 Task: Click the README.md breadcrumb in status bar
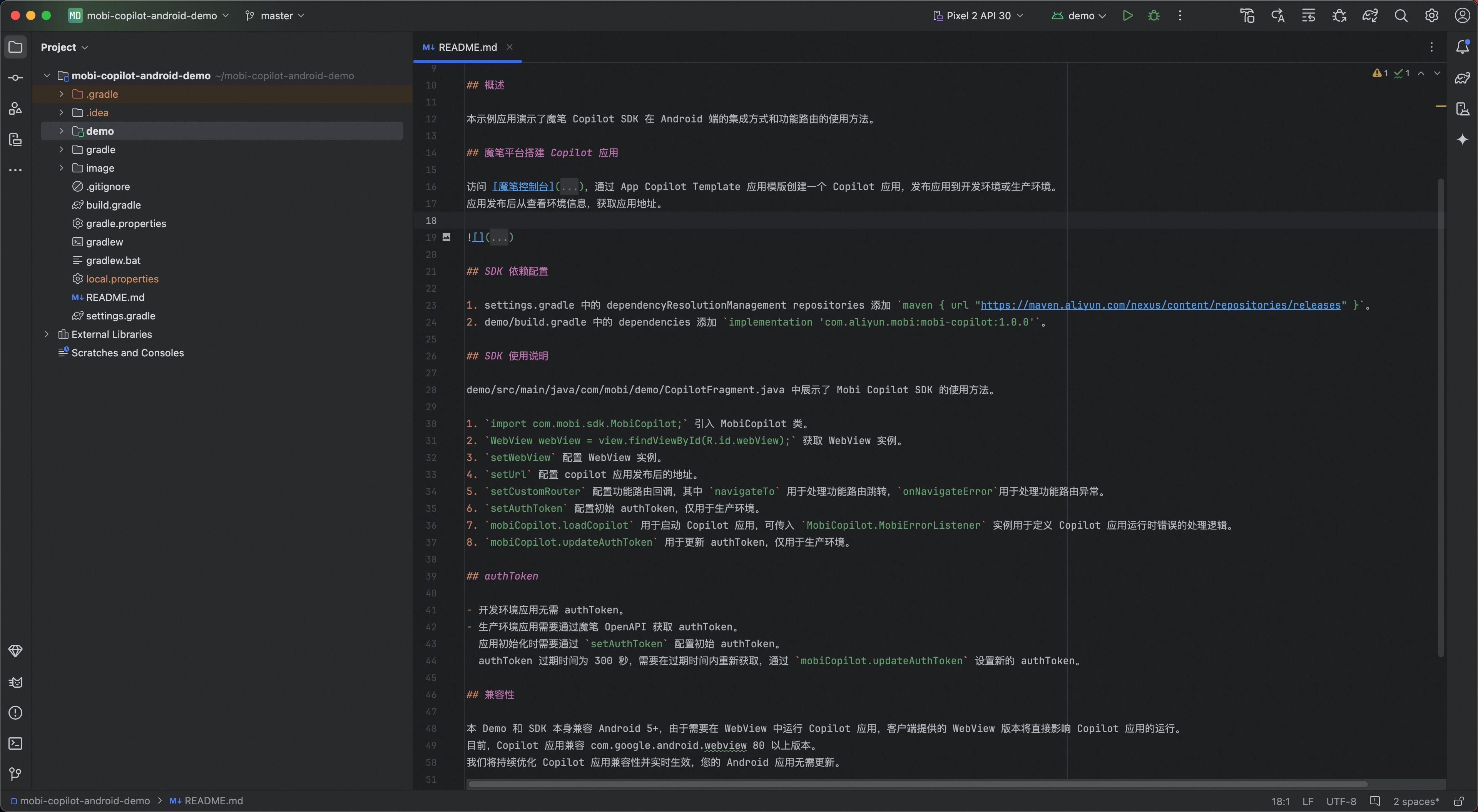coord(206,801)
